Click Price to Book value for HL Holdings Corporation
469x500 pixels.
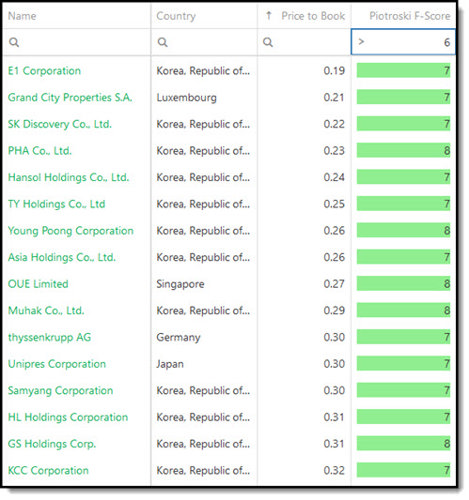[334, 417]
